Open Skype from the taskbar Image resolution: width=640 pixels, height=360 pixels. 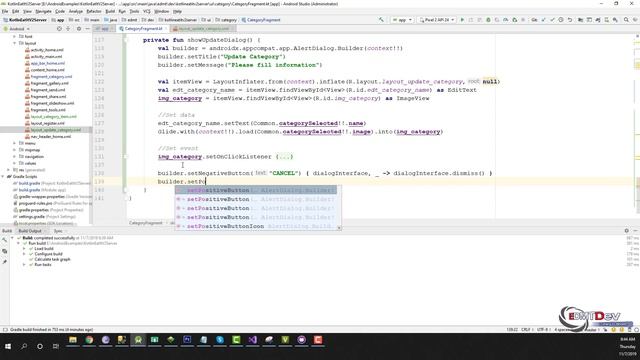[x=220, y=340]
